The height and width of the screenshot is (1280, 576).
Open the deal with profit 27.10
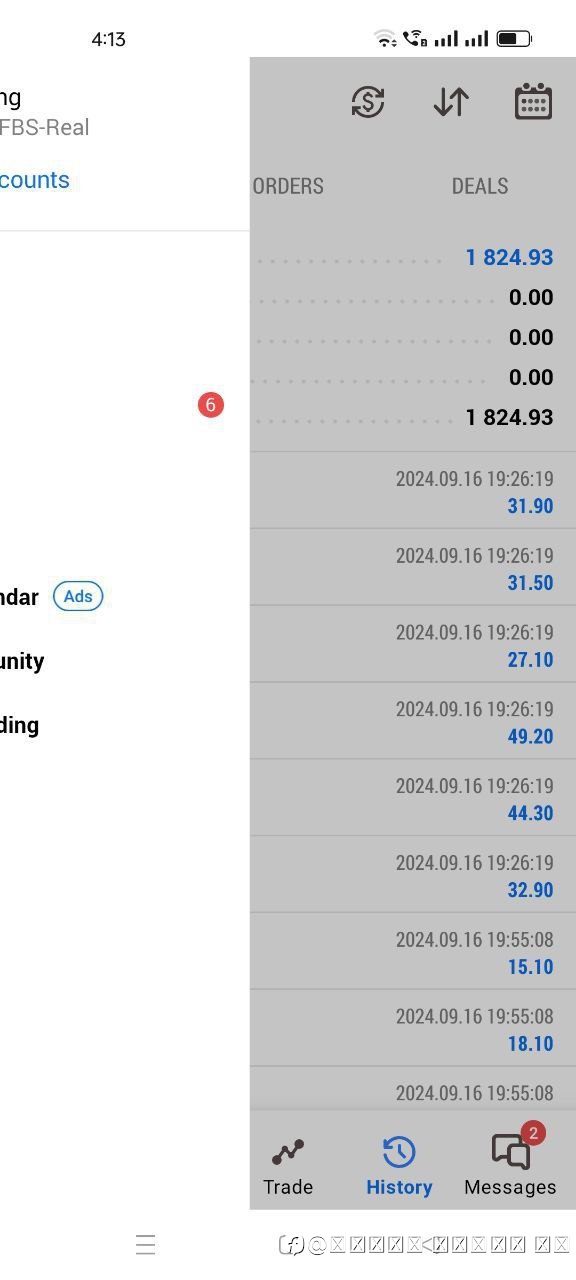pyautogui.click(x=413, y=645)
